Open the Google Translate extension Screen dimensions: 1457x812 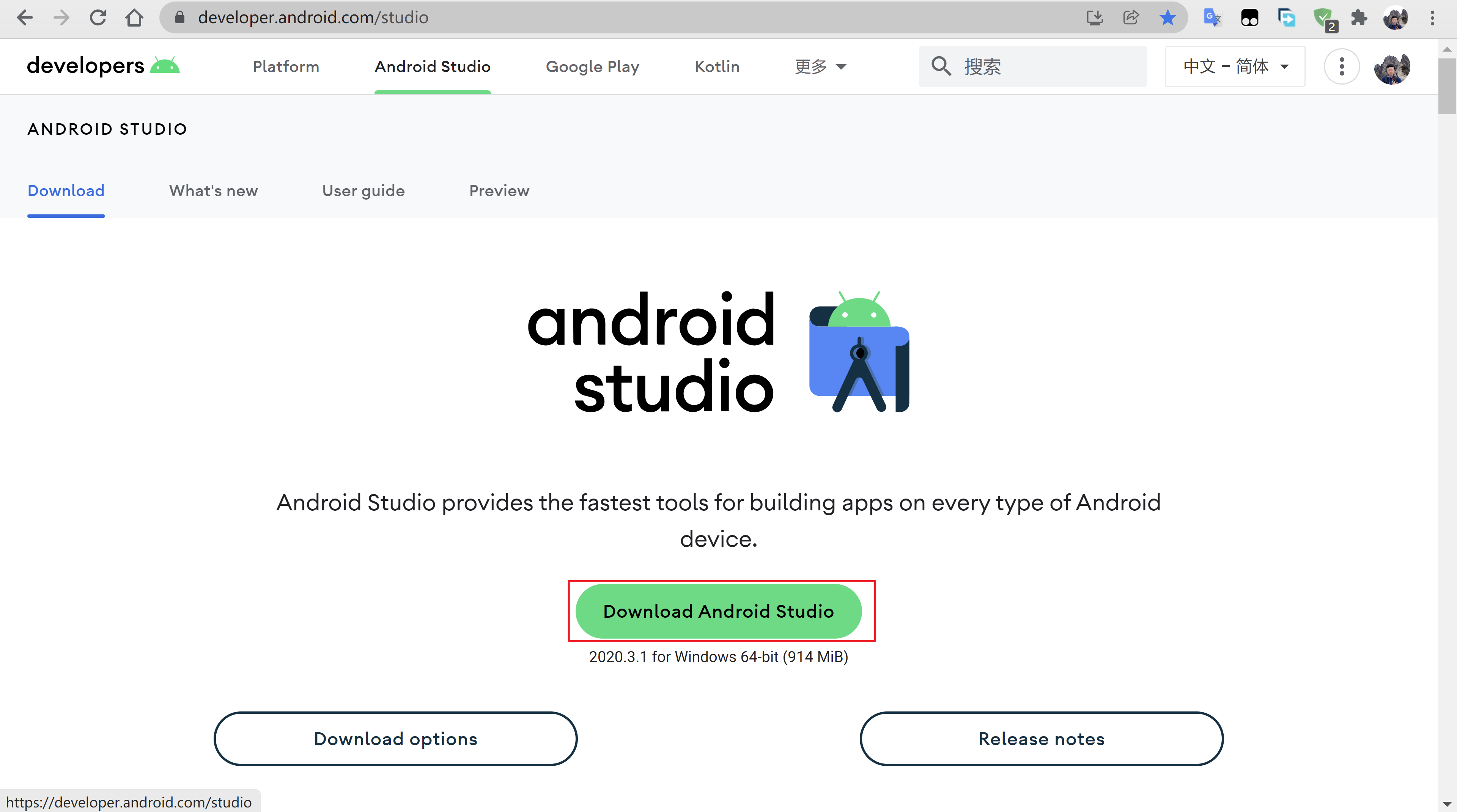(x=1212, y=17)
